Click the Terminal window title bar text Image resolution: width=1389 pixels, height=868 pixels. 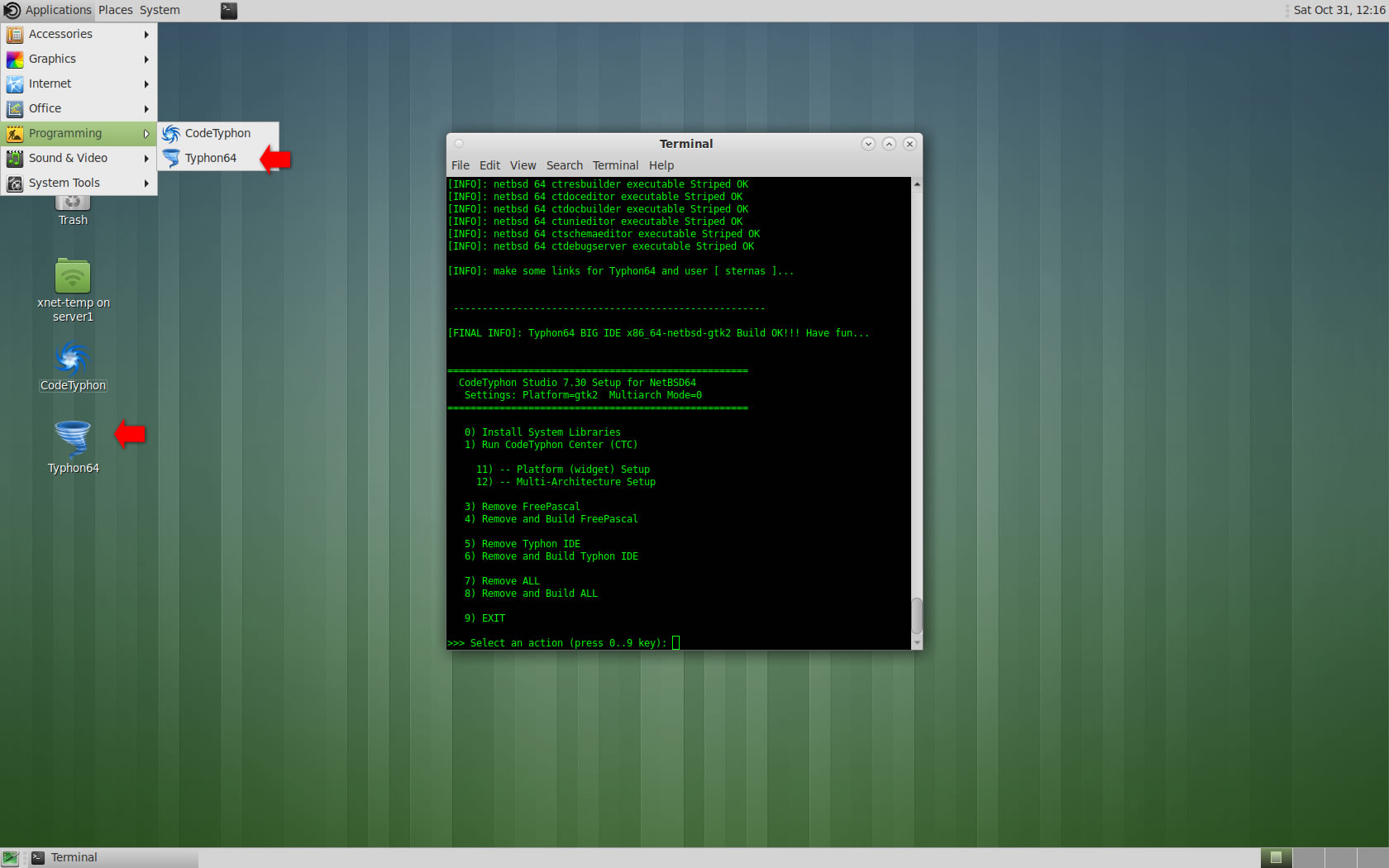click(686, 144)
